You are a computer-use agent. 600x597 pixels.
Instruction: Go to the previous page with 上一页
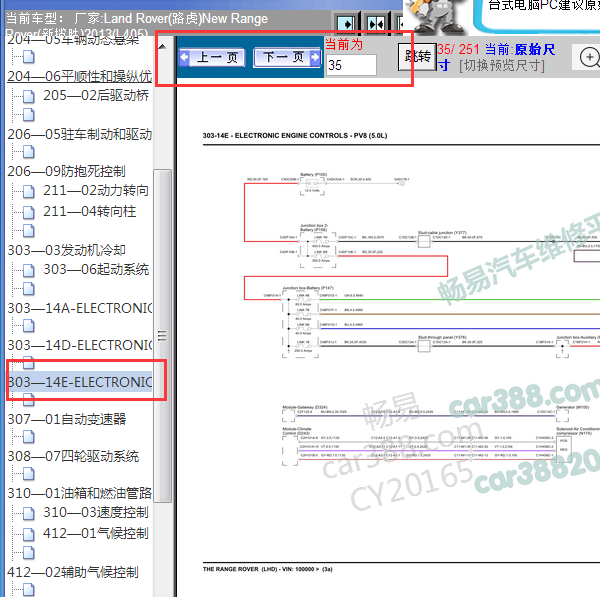point(212,58)
